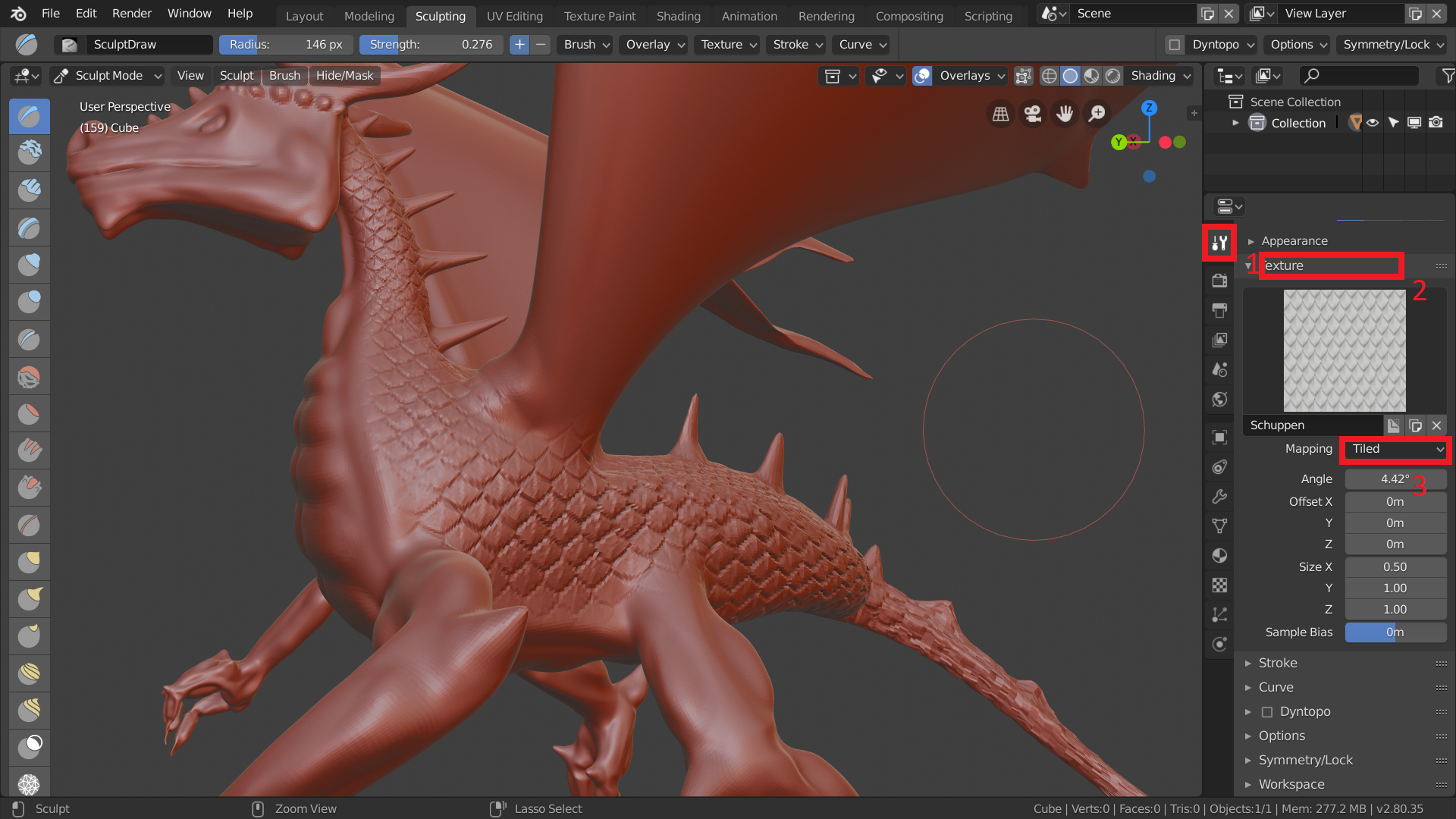Select the Grab brush tool
Viewport: 1456px width, 819px height.
point(30,562)
